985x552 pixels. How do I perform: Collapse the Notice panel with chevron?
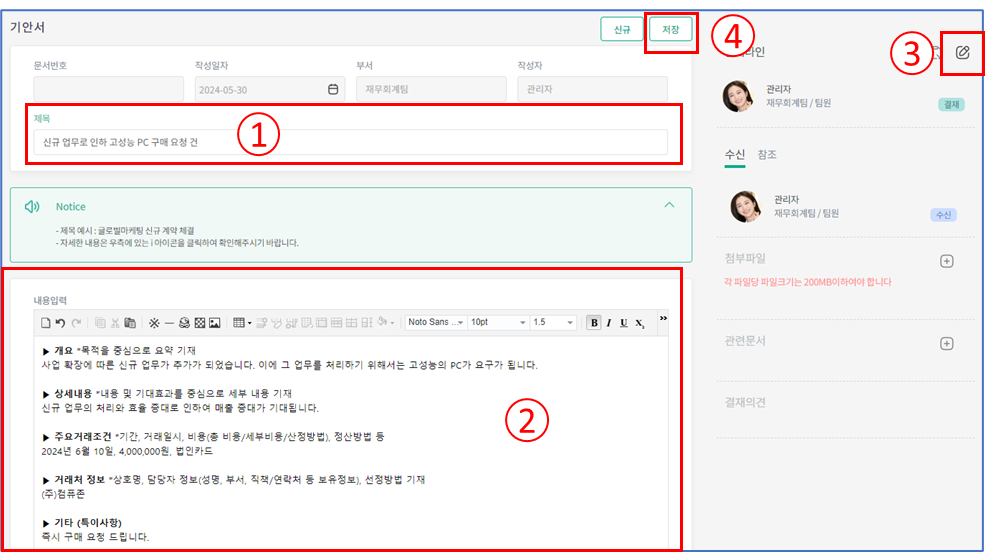(669, 205)
